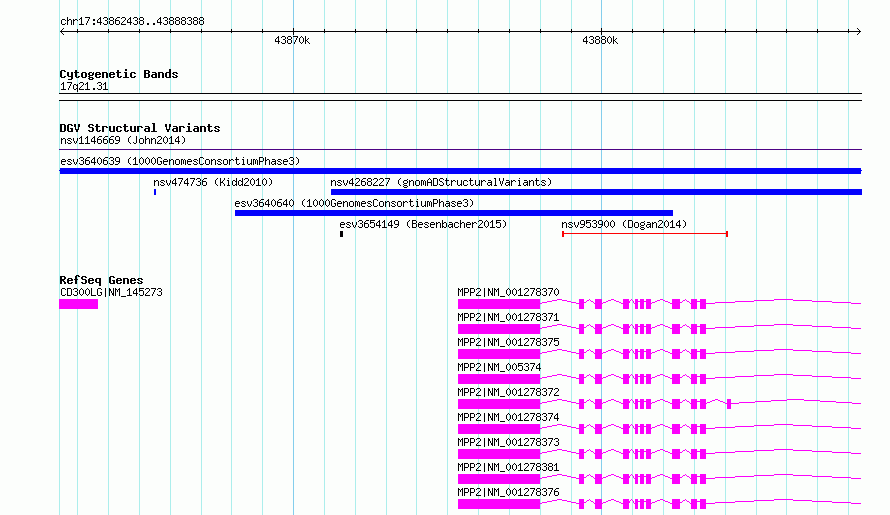The width and height of the screenshot is (890, 515).
Task: Click extra small exon of NM_001278372
Action: click(x=729, y=404)
